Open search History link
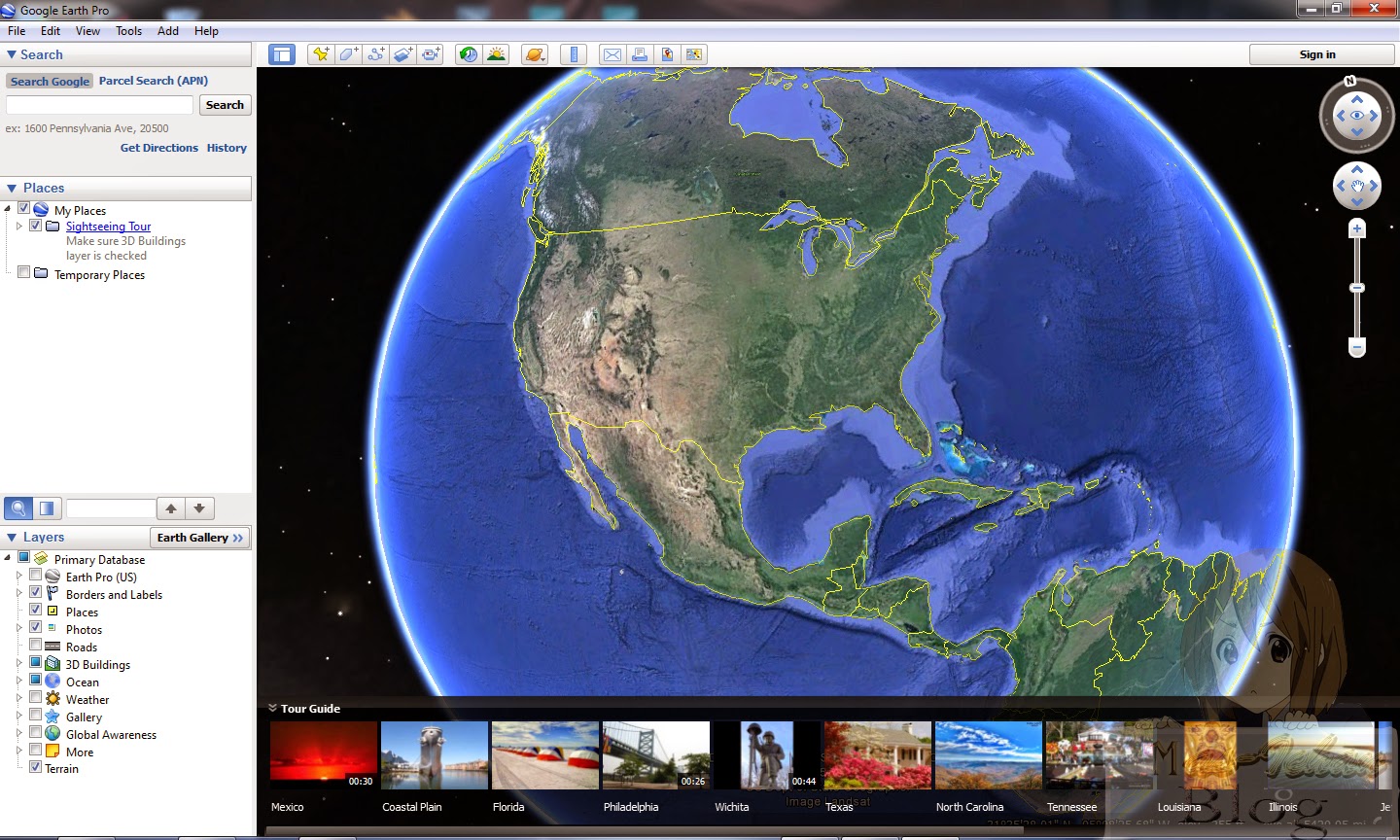This screenshot has width=1400, height=840. click(x=227, y=148)
